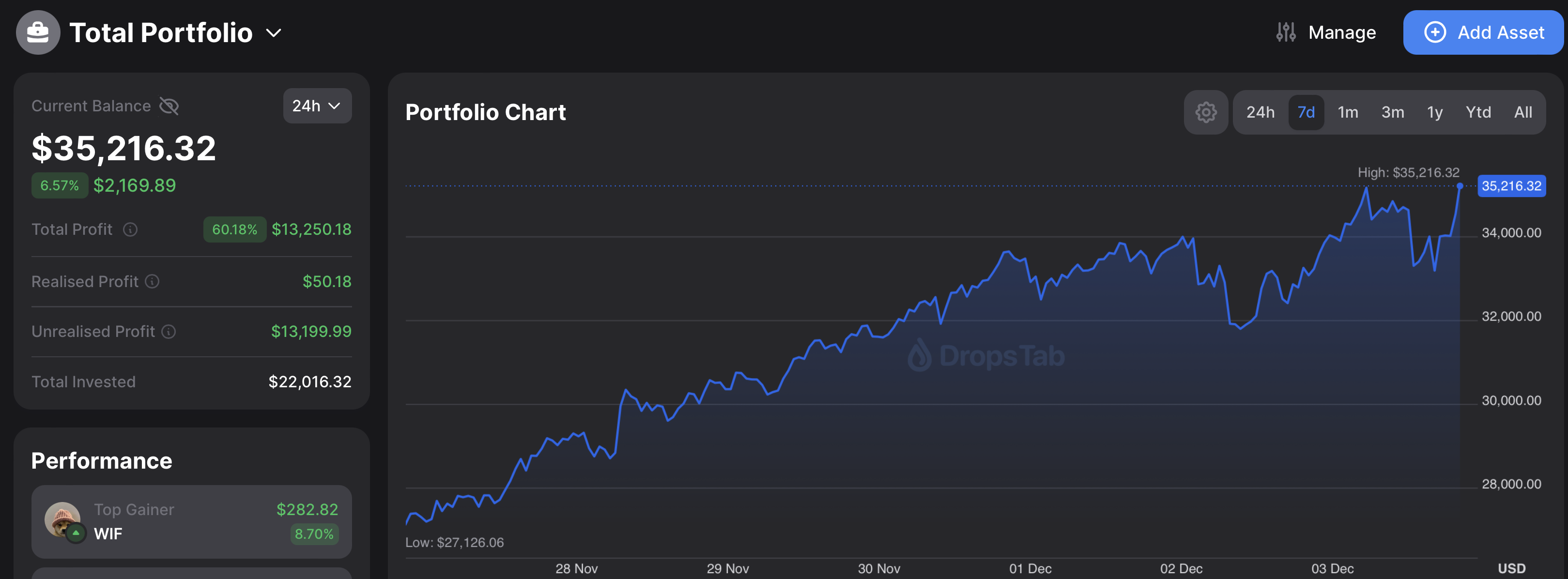Select the 24h chart range
This screenshot has height=579, width=1568.
point(1260,112)
